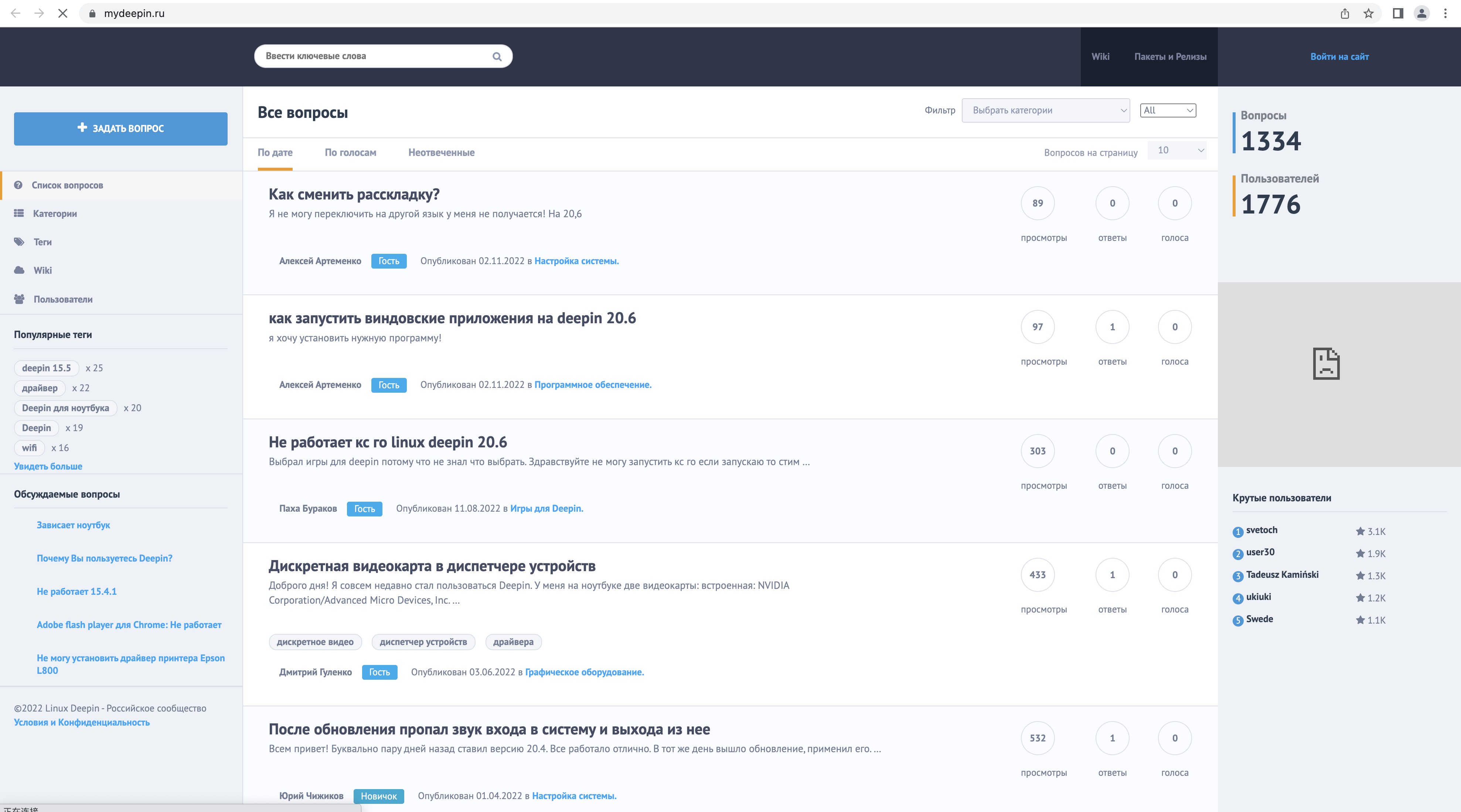Focus the keyword search field
This screenshot has width=1461, height=812.
click(x=374, y=56)
